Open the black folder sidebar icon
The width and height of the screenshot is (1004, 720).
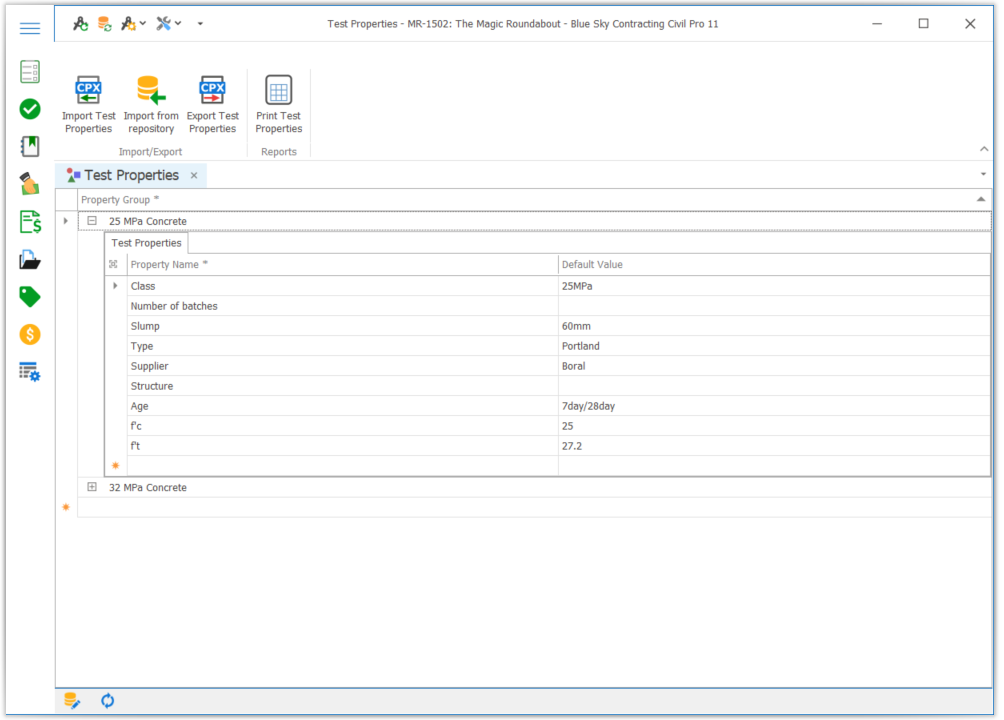click(x=30, y=260)
